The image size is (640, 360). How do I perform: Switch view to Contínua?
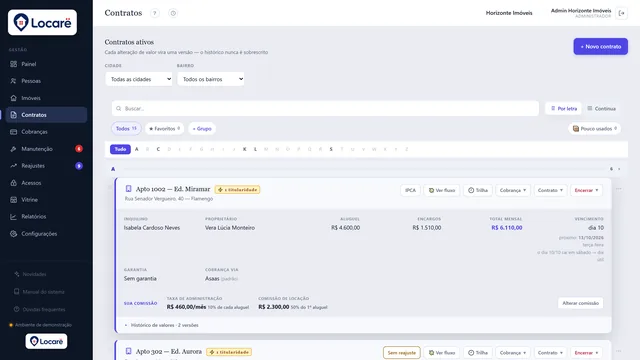(601, 109)
